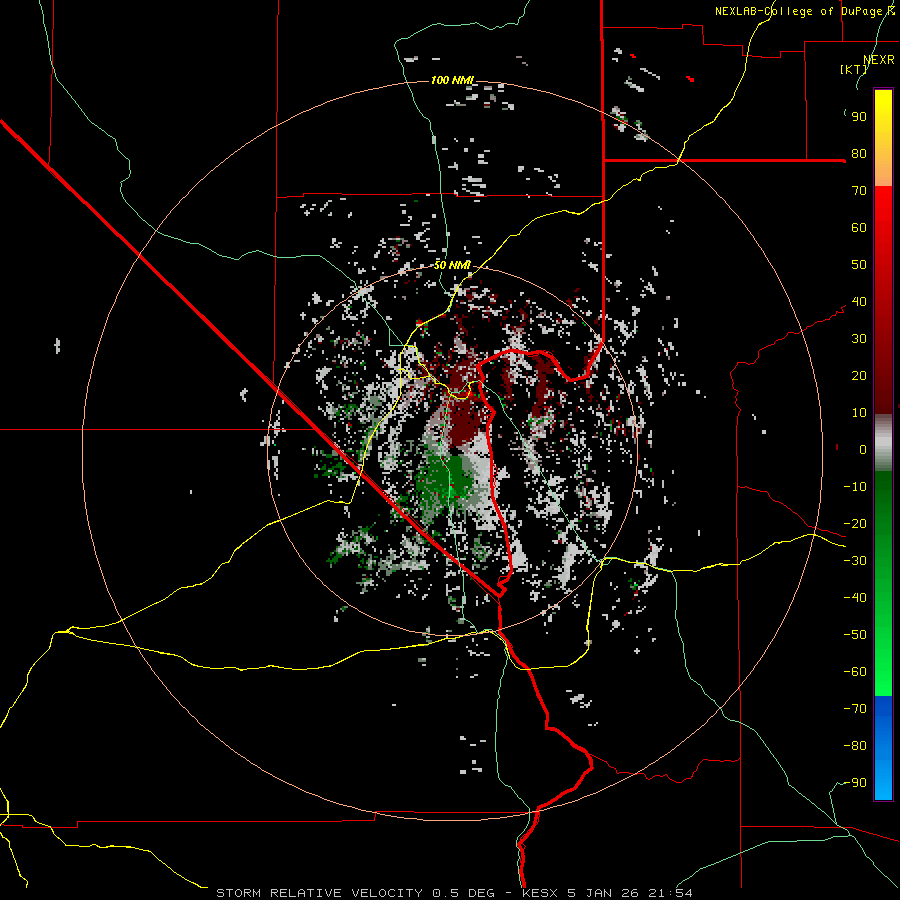Click the 100 NMI range ring label
The width and height of the screenshot is (900, 900).
coord(453,80)
